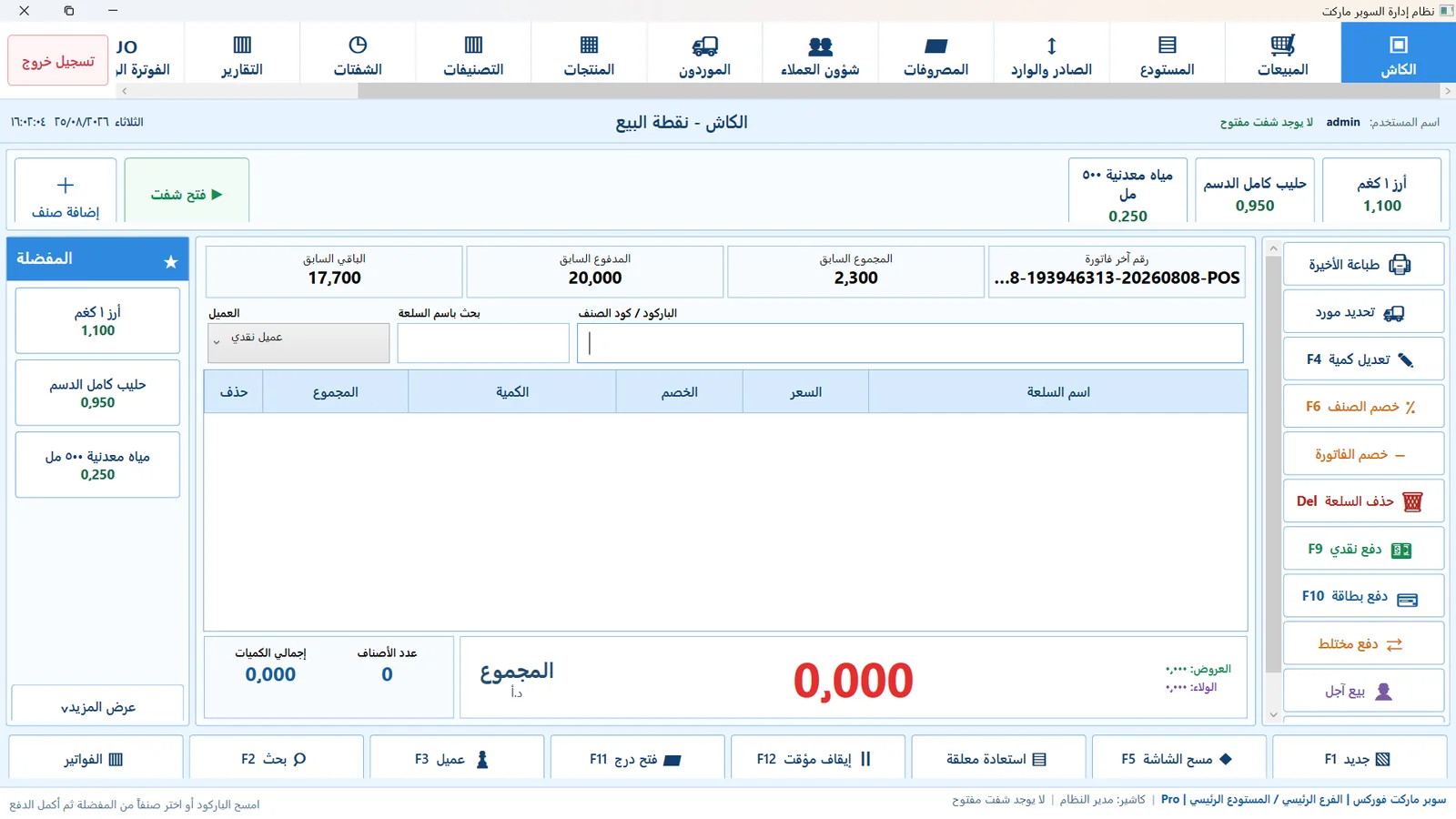Click the عميل F3 customer button
Screen dimensions: 1456x819
click(457, 758)
